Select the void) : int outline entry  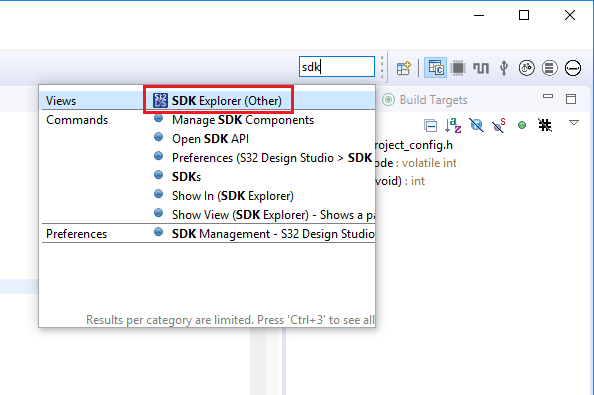click(x=400, y=181)
